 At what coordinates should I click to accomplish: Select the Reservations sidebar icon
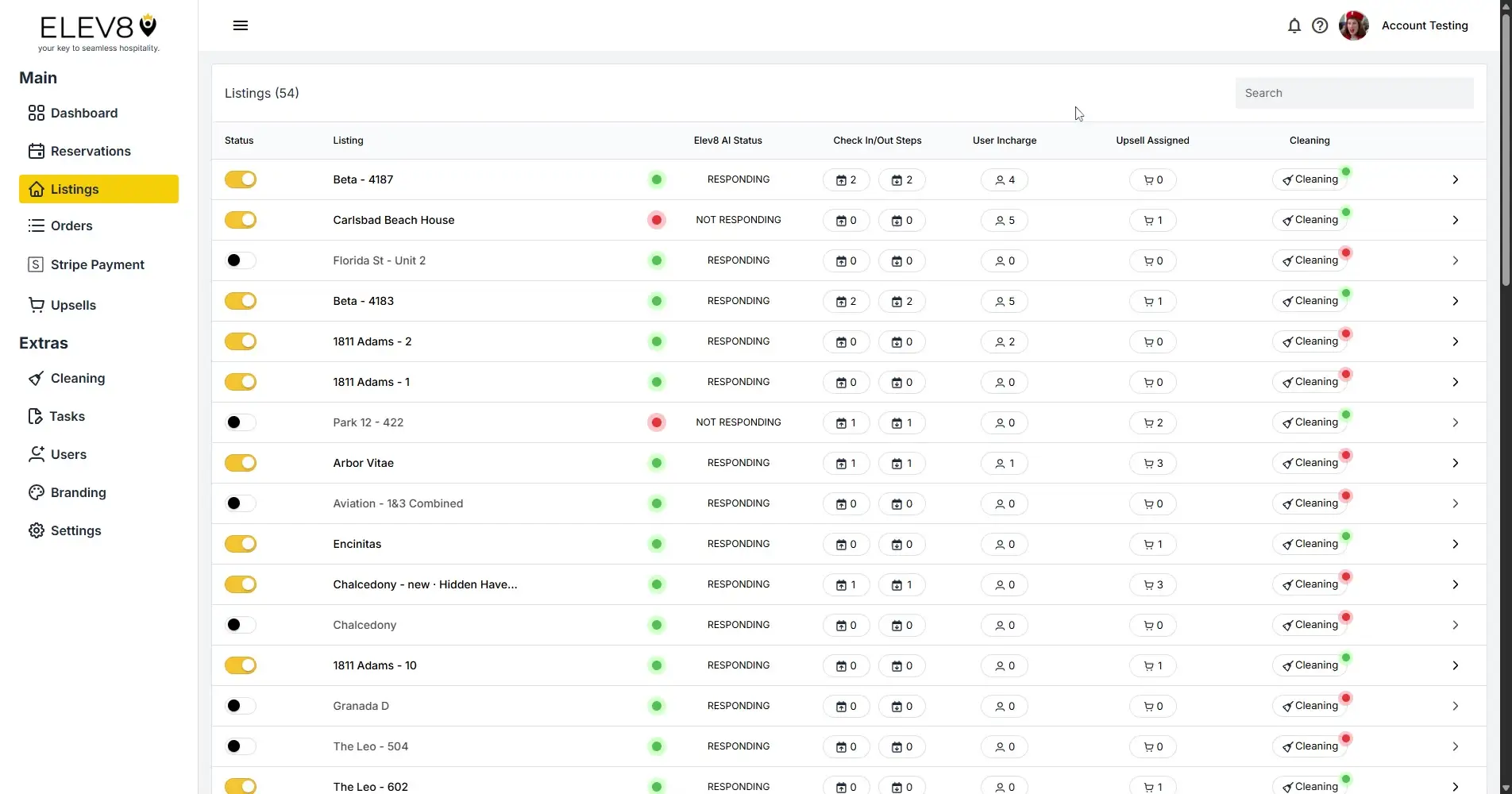coord(36,151)
